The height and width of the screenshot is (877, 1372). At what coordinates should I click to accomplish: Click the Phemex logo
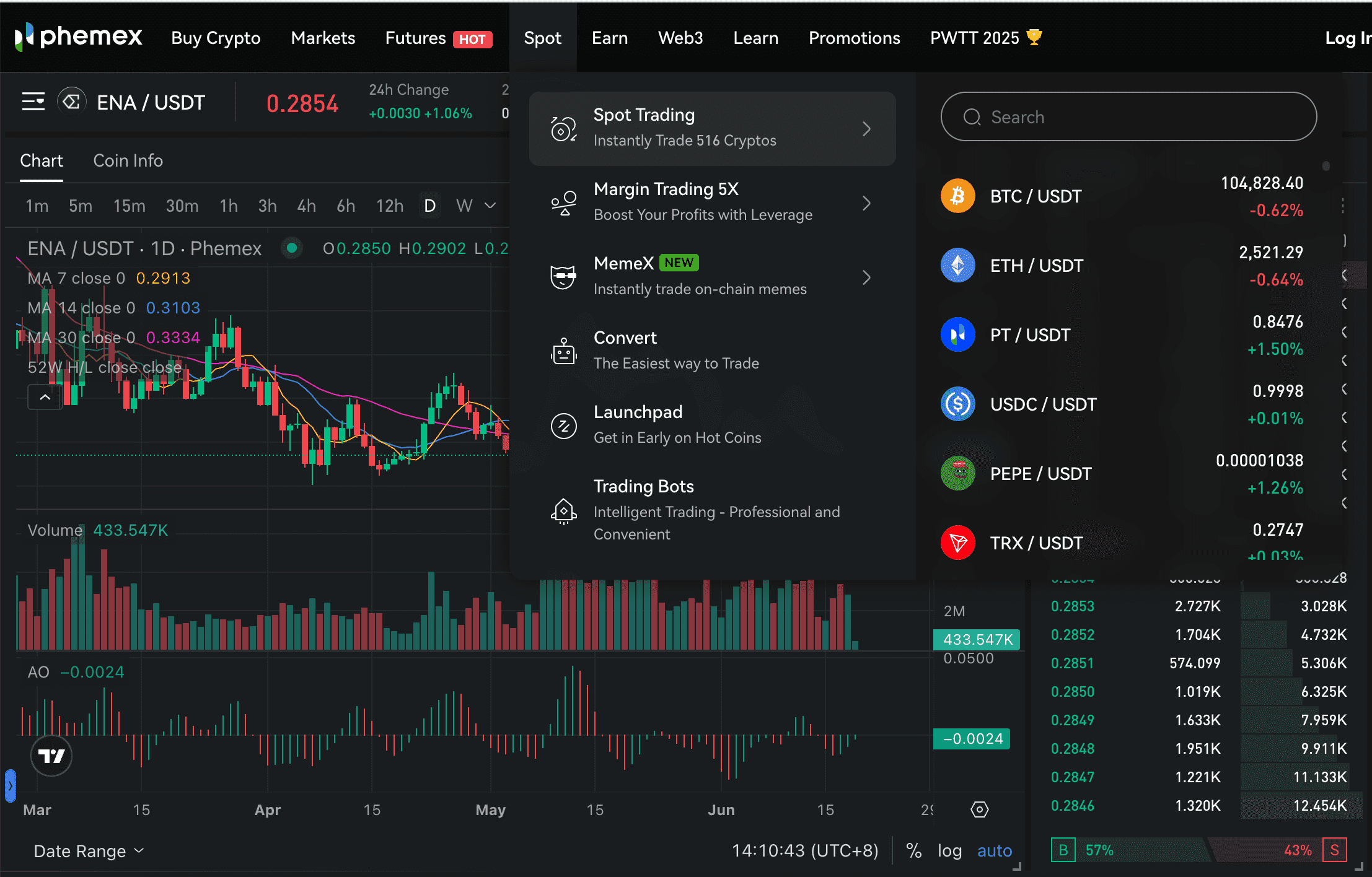click(x=78, y=37)
